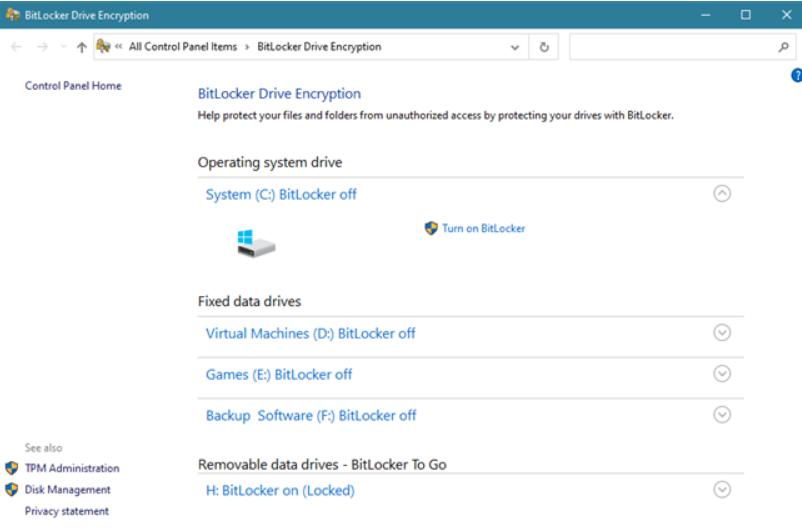Click the search magnifier icon
802x531 pixels.
click(x=783, y=47)
